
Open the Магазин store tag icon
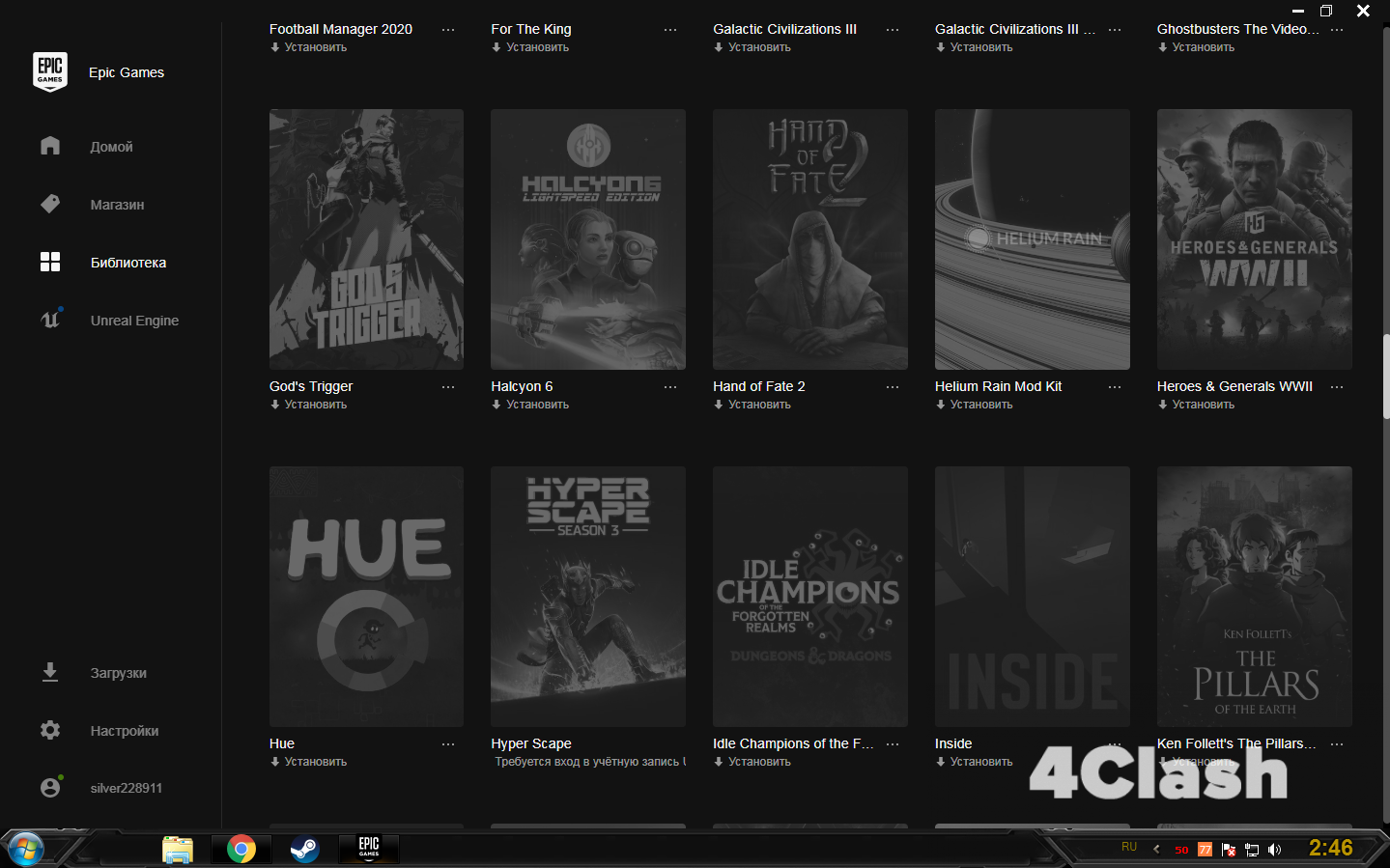tap(50, 204)
